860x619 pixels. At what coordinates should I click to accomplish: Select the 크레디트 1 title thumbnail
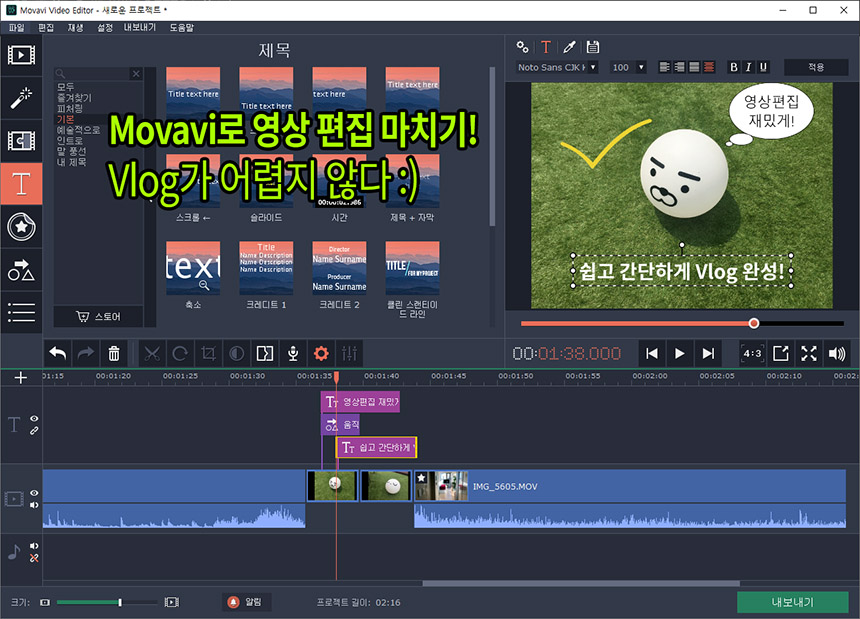tap(266, 268)
